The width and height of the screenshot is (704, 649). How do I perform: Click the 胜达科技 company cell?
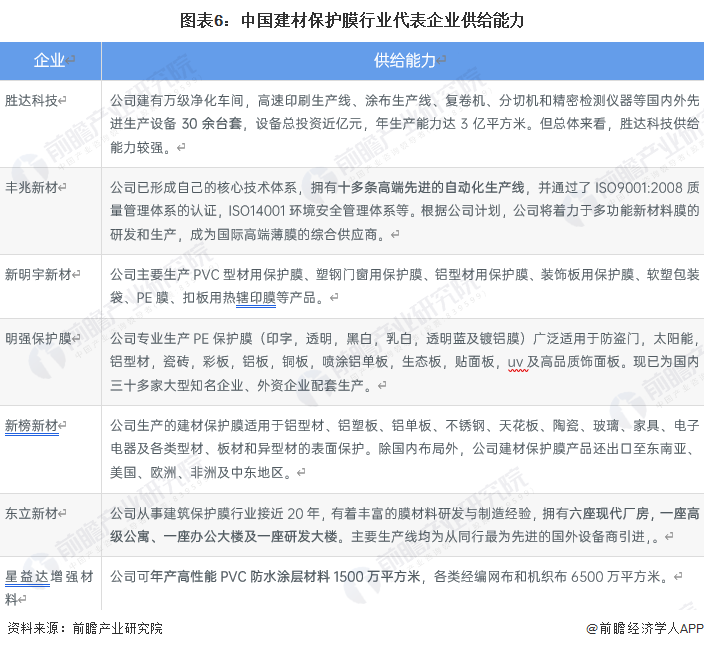50,124
